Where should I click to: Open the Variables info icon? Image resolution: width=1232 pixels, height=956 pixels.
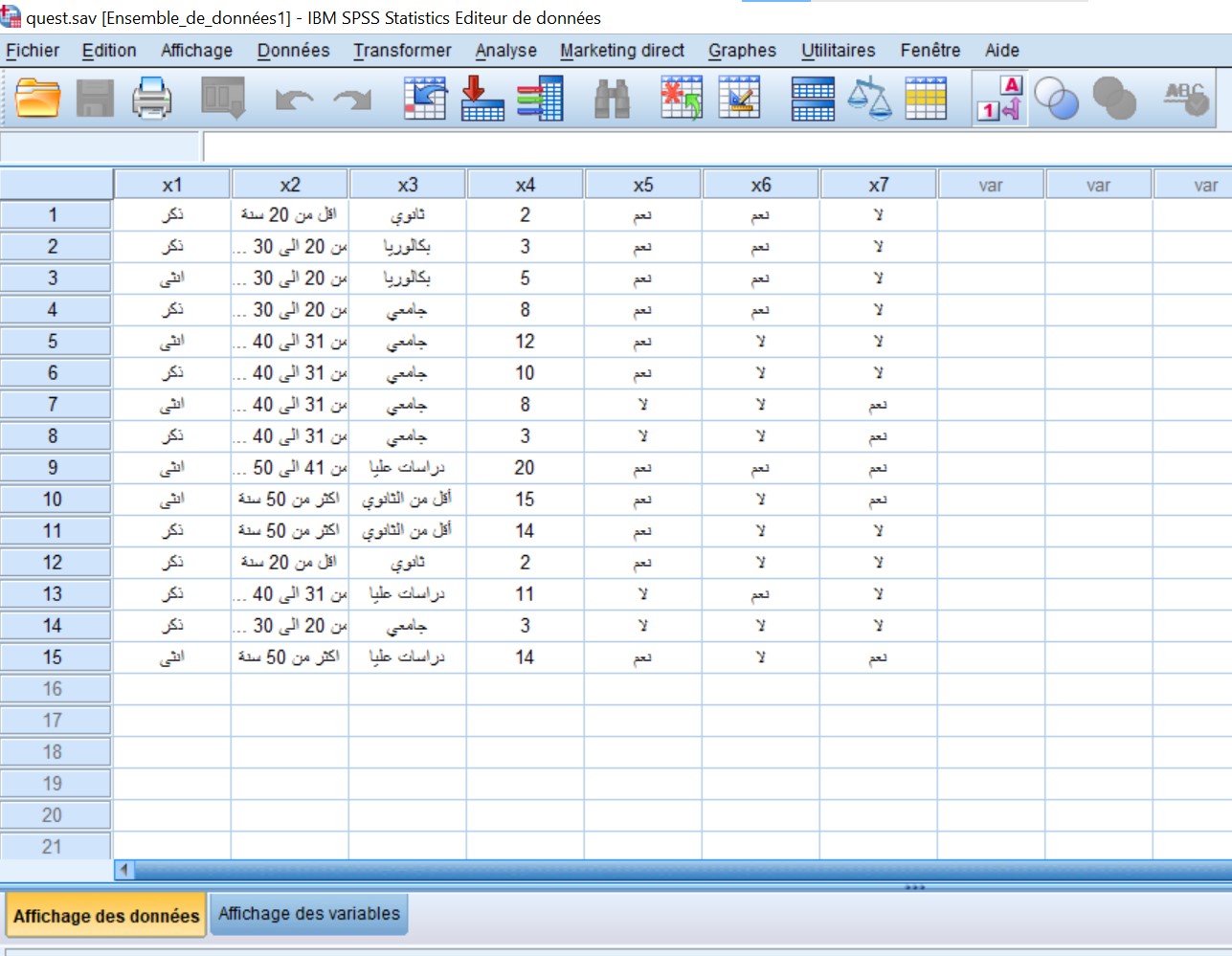(x=540, y=98)
